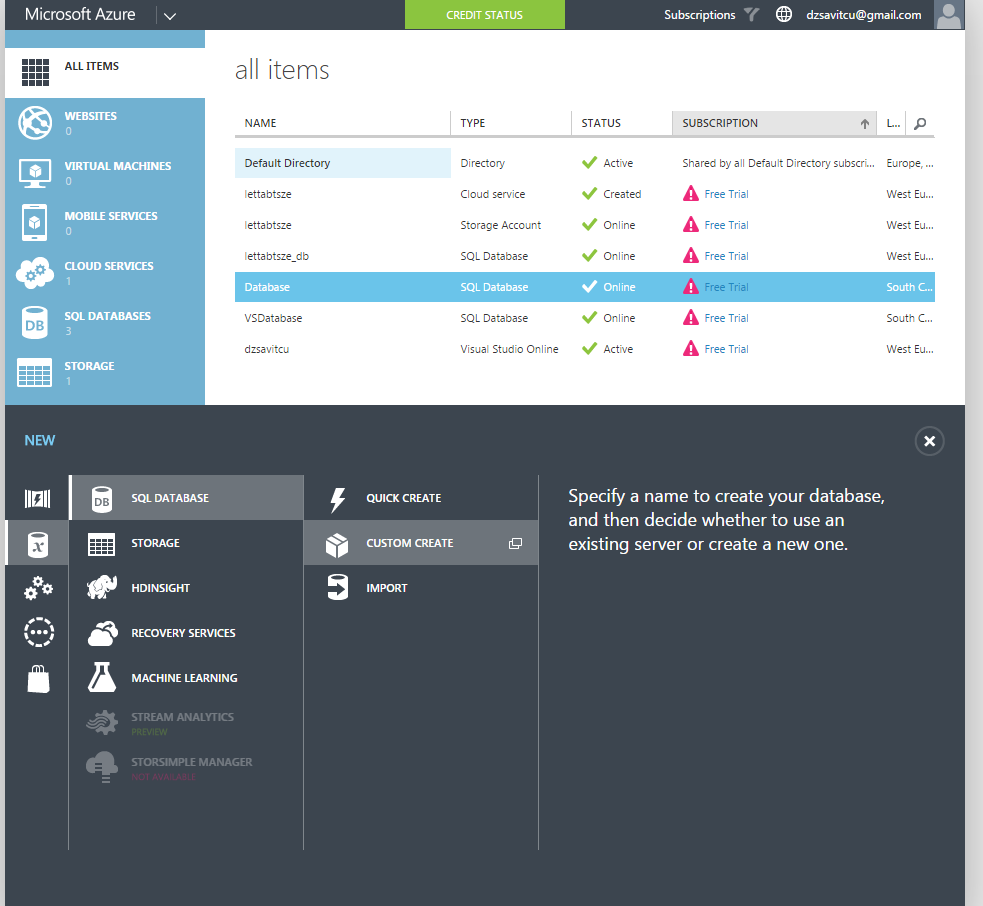Click the Machine Learning flask icon

click(x=102, y=677)
